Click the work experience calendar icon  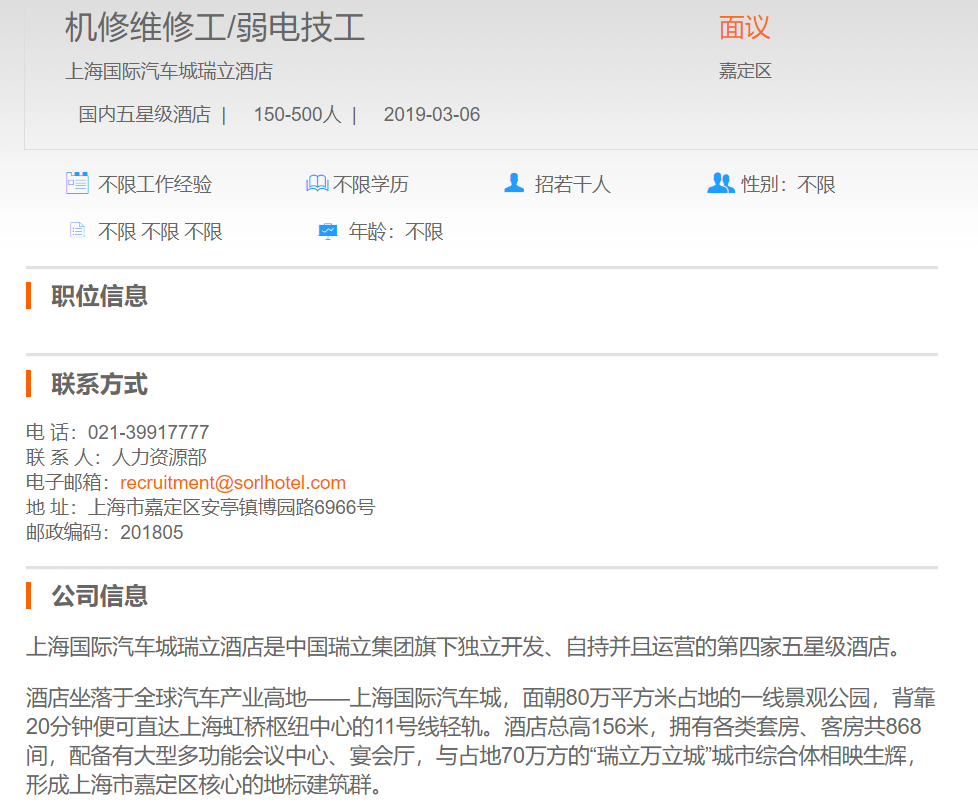point(77,183)
